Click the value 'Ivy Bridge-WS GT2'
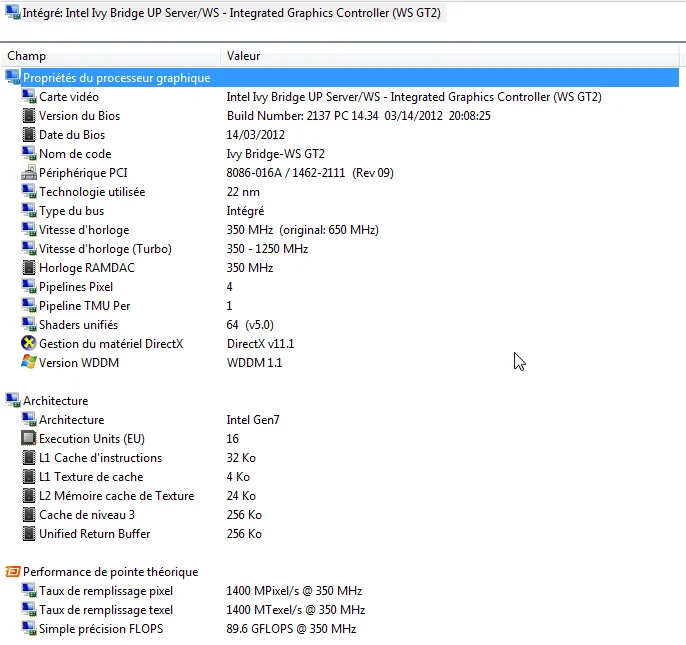Viewport: 686px width, 645px height. 276,154
